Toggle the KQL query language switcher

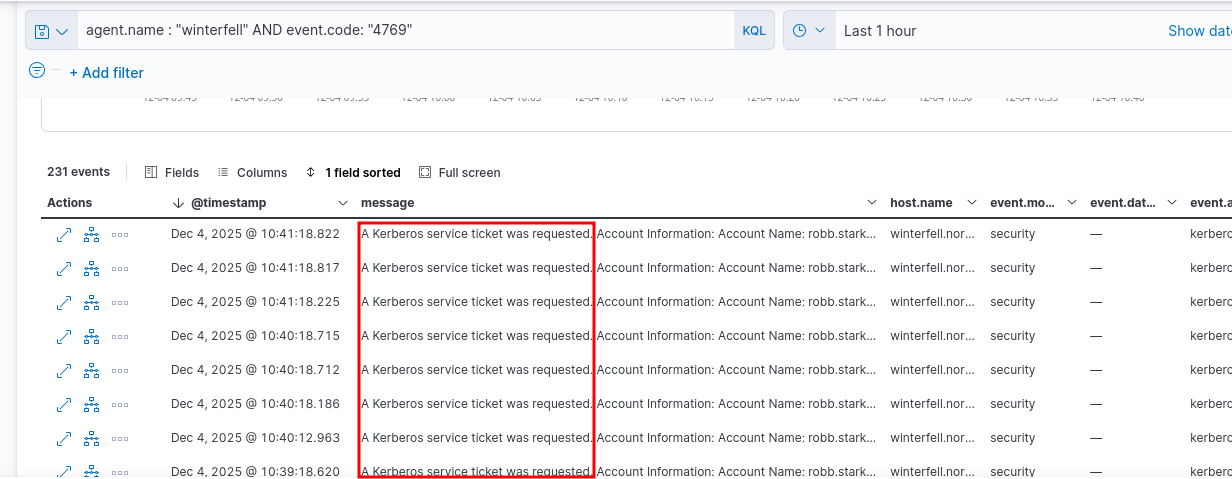coord(753,31)
